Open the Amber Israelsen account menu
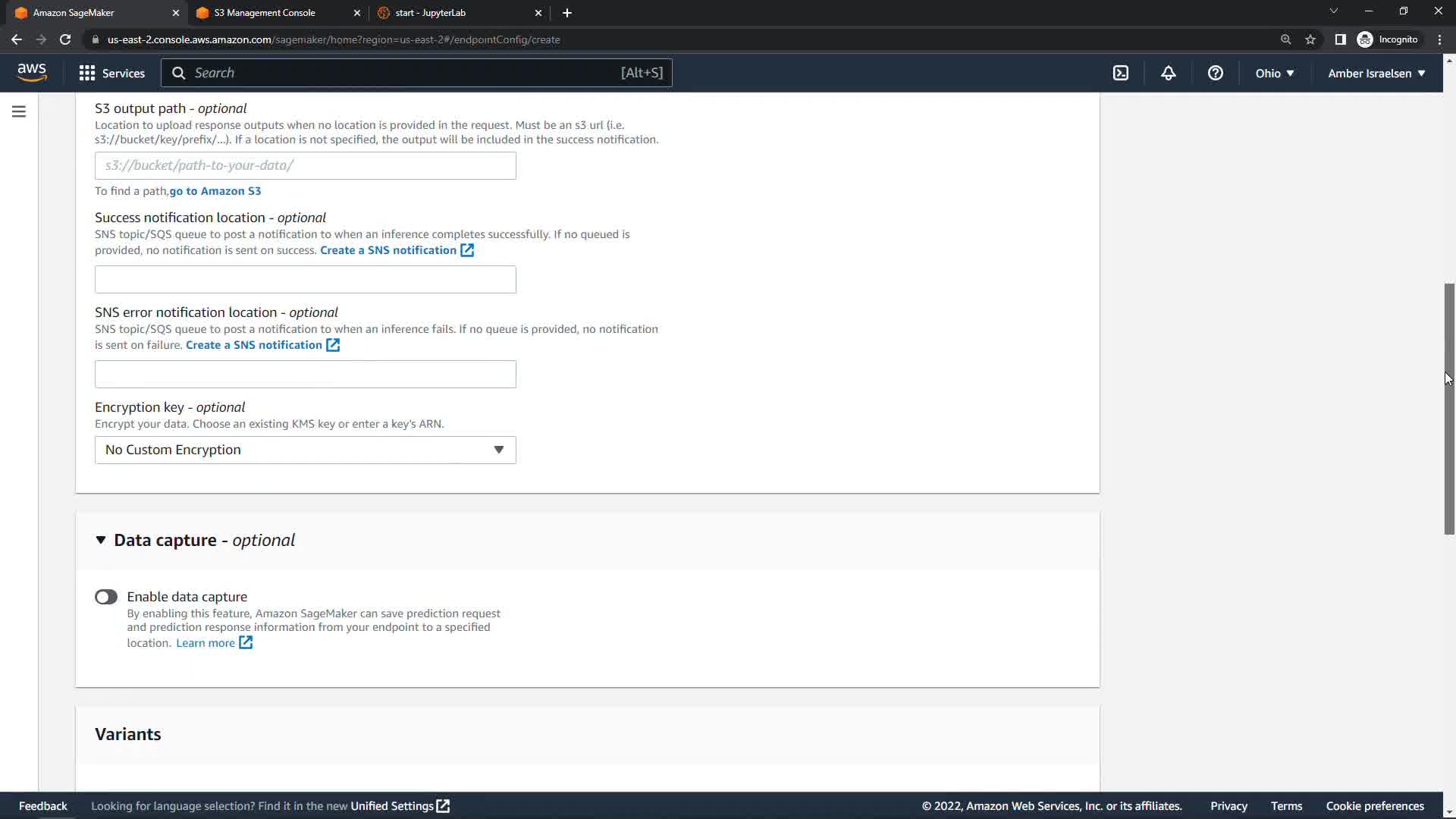Viewport: 1456px width, 819px height. coord(1376,73)
